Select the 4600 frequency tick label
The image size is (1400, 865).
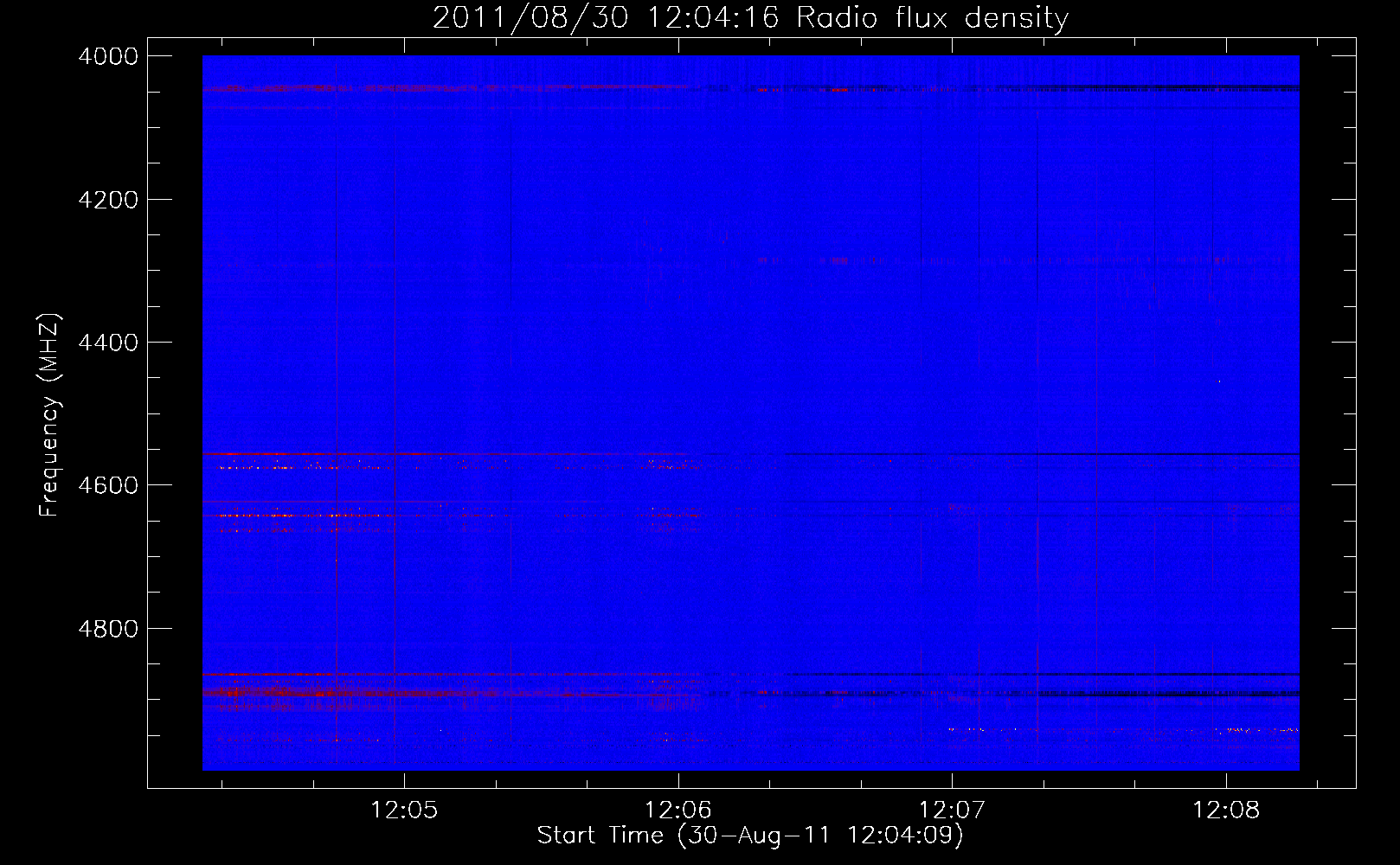click(108, 485)
